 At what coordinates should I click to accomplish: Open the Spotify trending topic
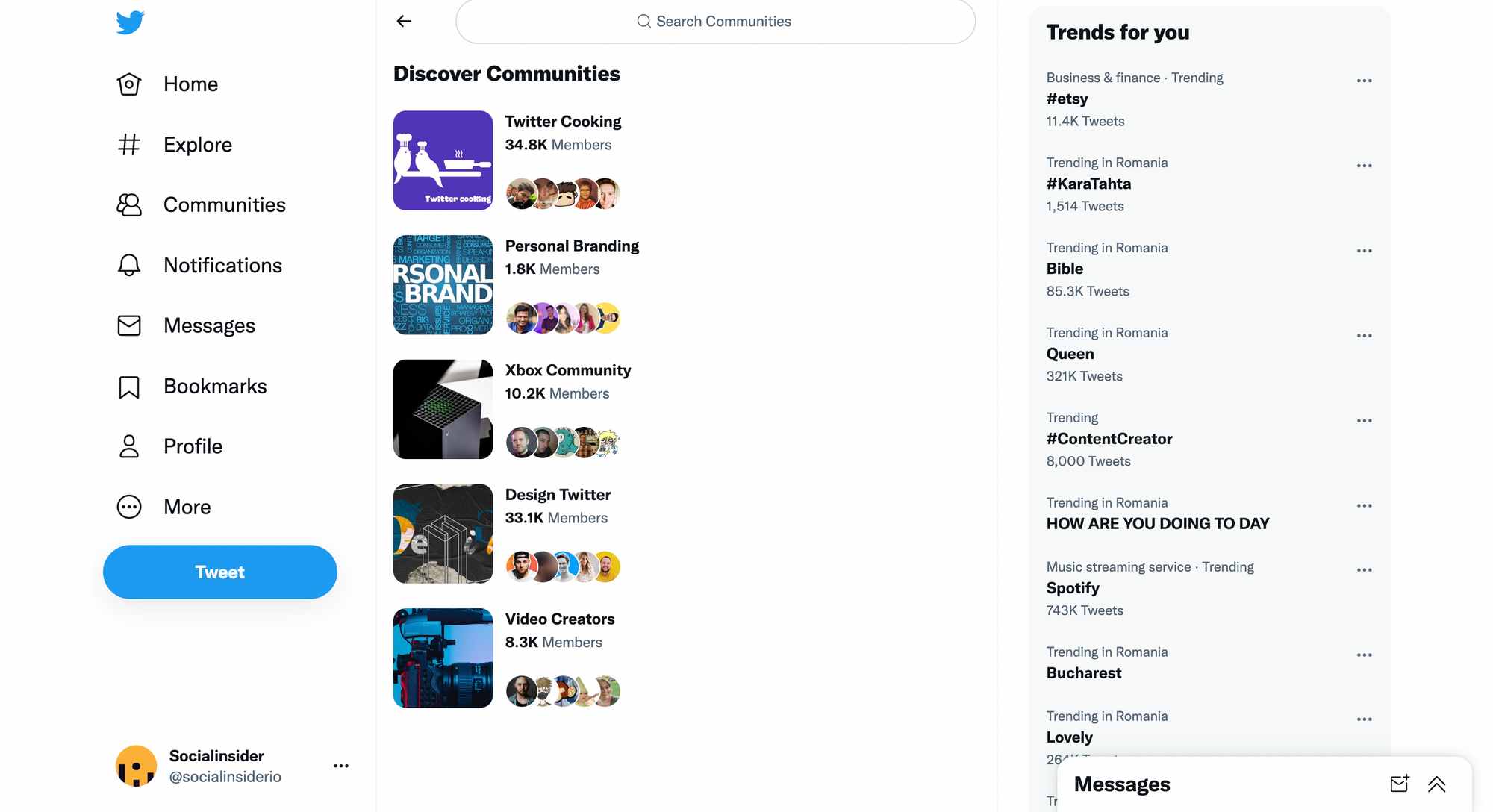point(1073,588)
